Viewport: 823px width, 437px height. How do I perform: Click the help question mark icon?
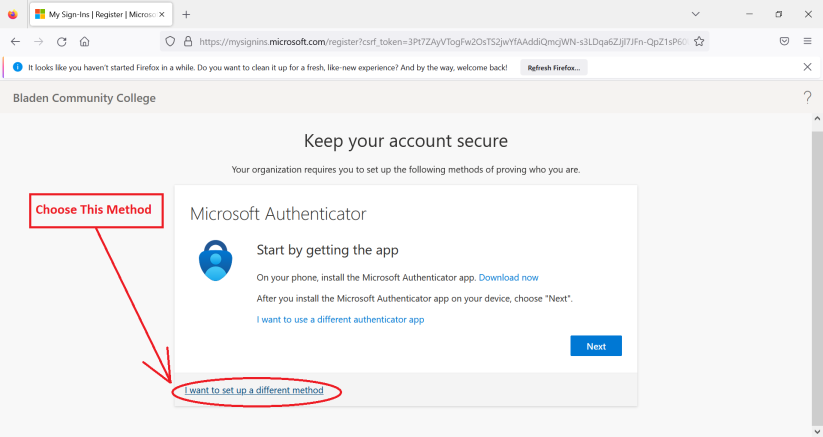[x=807, y=97]
